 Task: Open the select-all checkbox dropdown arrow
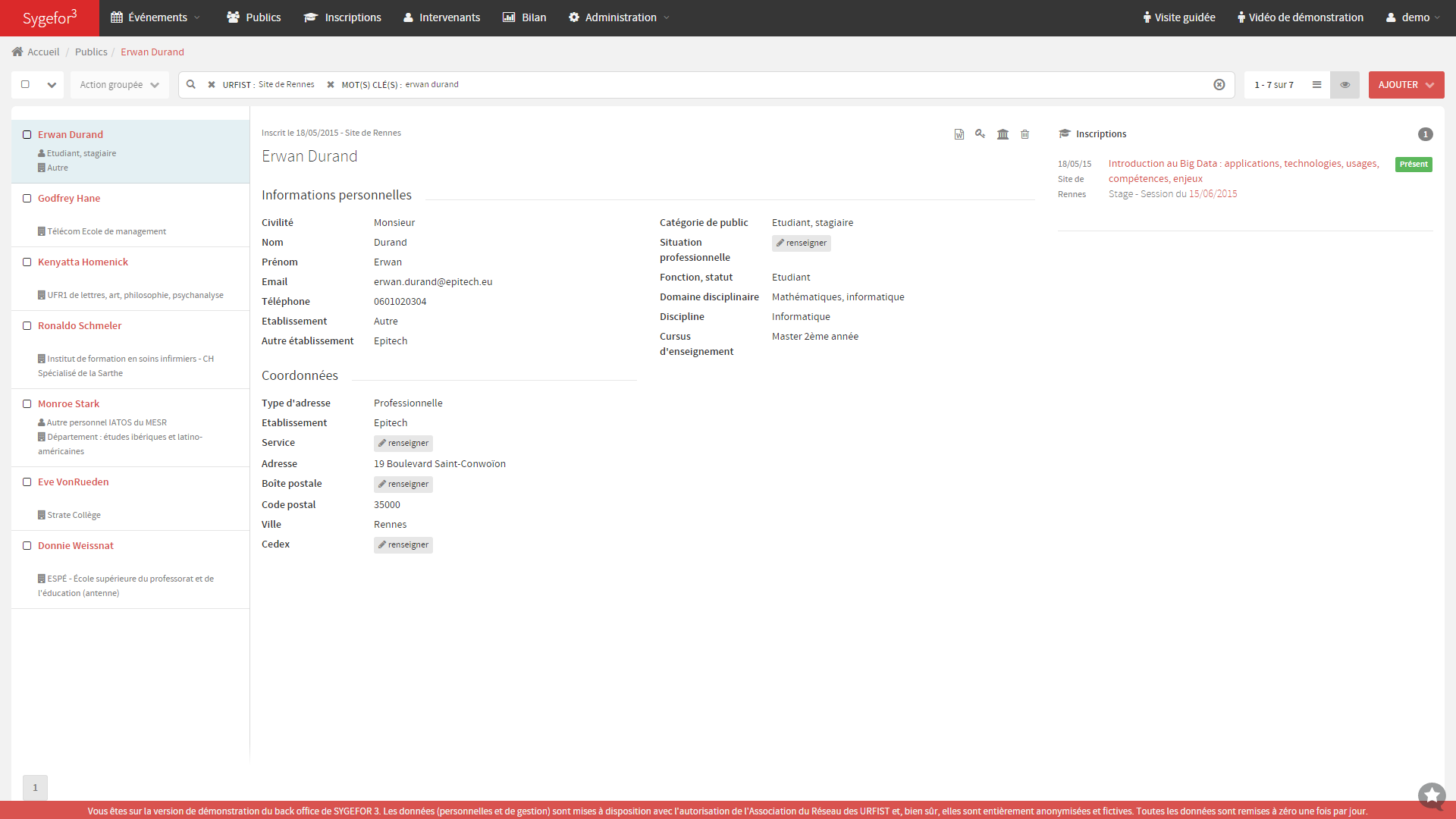tap(52, 85)
